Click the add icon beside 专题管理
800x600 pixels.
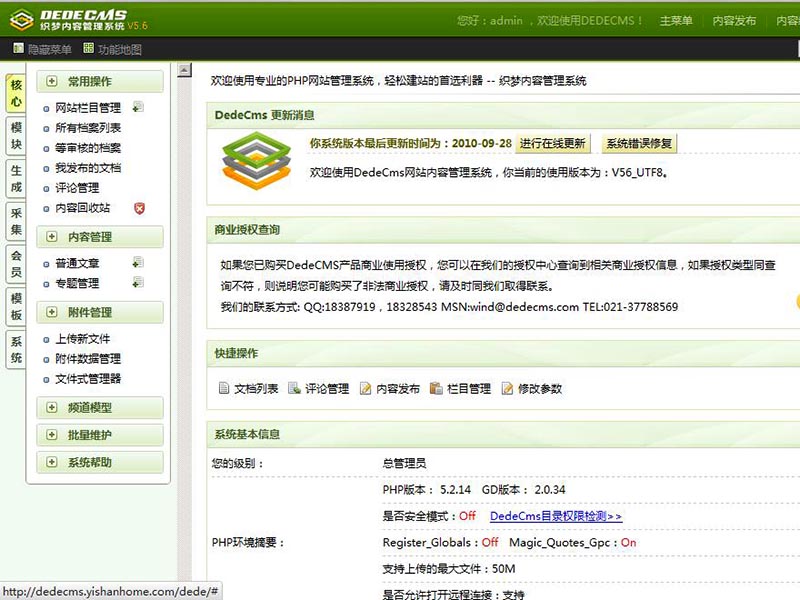(x=137, y=283)
